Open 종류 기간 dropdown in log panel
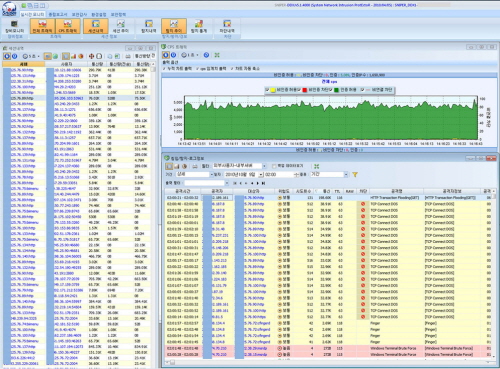This screenshot has width=500, height=369. click(346, 174)
